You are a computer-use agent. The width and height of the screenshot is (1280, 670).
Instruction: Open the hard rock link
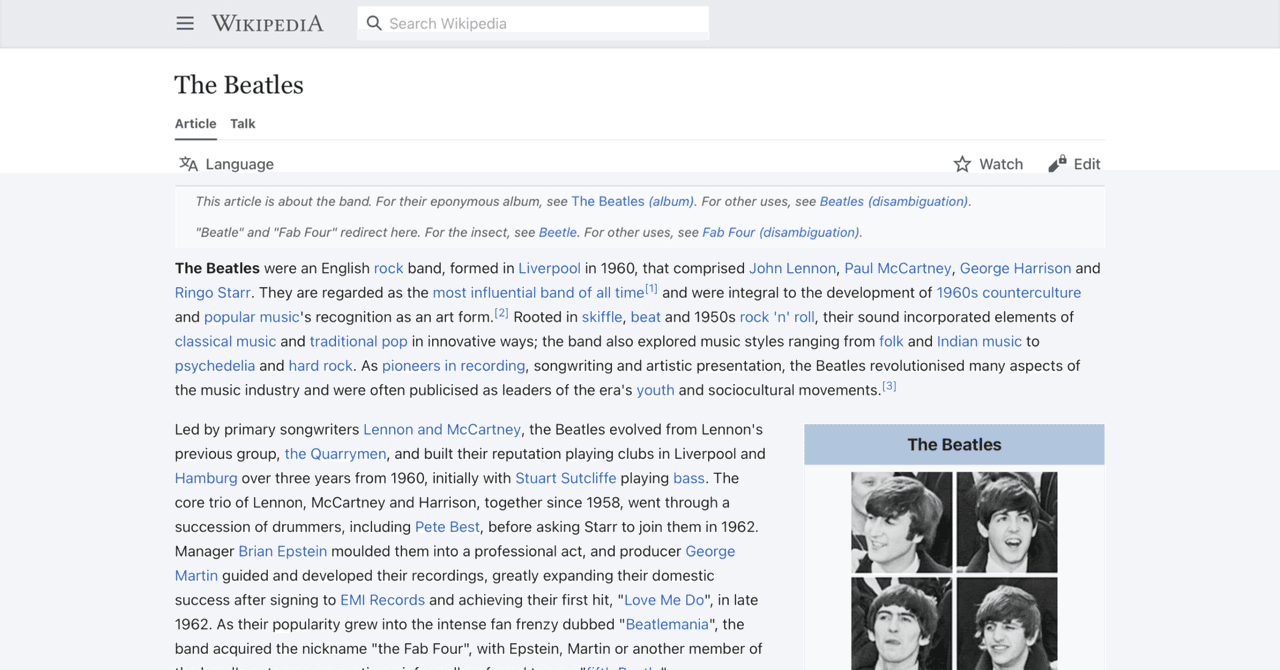tap(321, 366)
